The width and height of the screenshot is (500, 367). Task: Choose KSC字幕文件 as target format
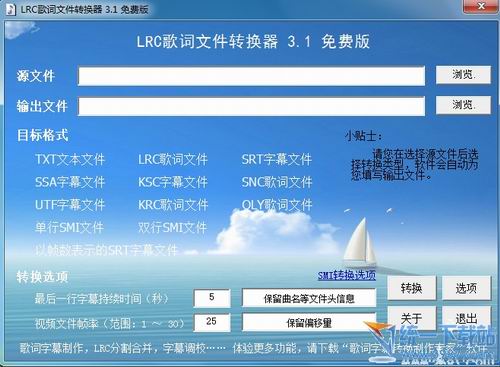coord(173,182)
